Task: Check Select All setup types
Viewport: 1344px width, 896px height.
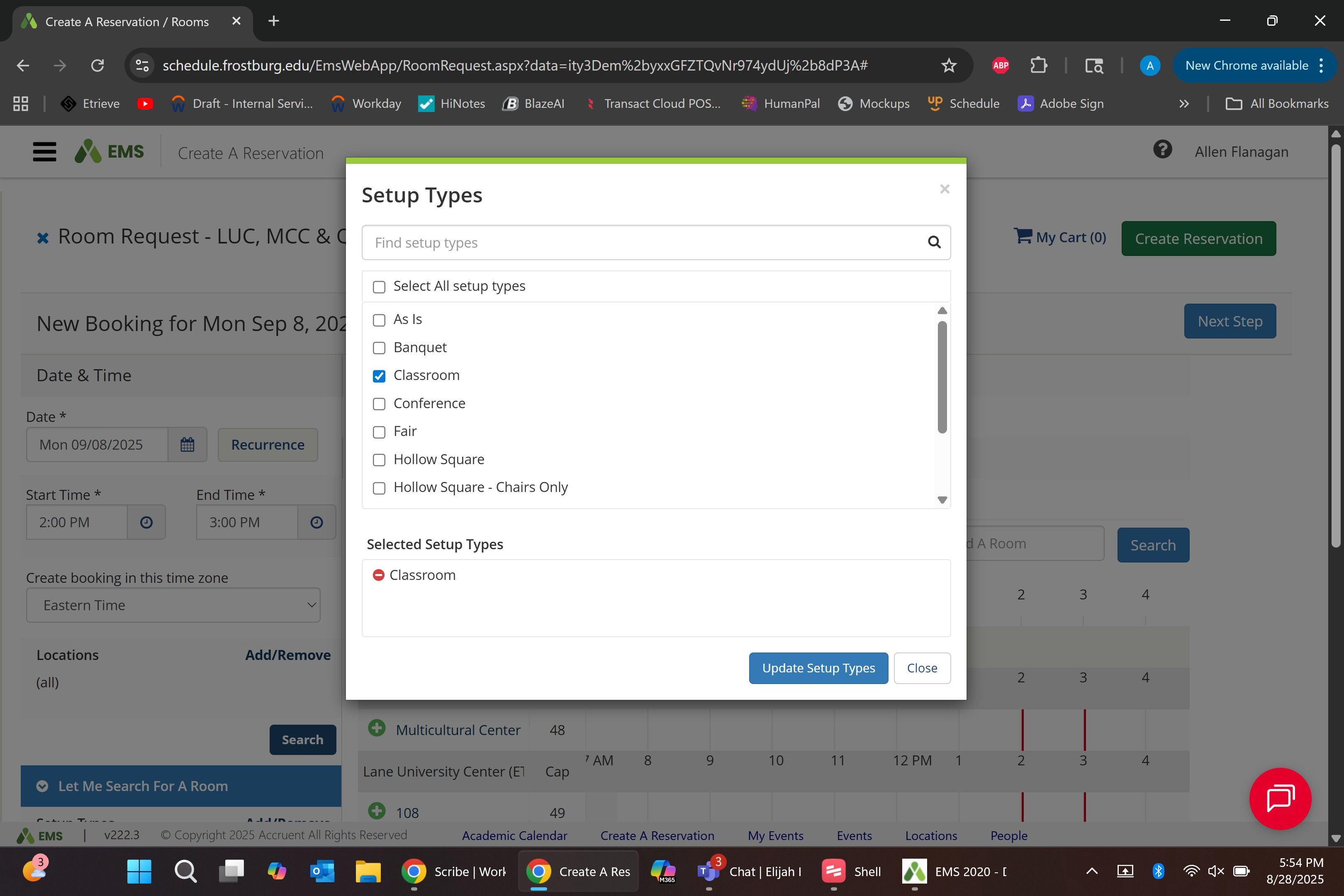Action: (379, 287)
